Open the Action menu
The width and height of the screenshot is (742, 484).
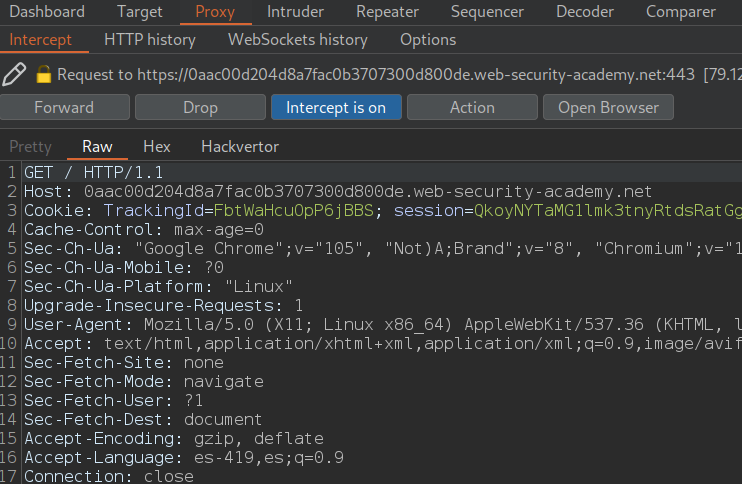(472, 107)
